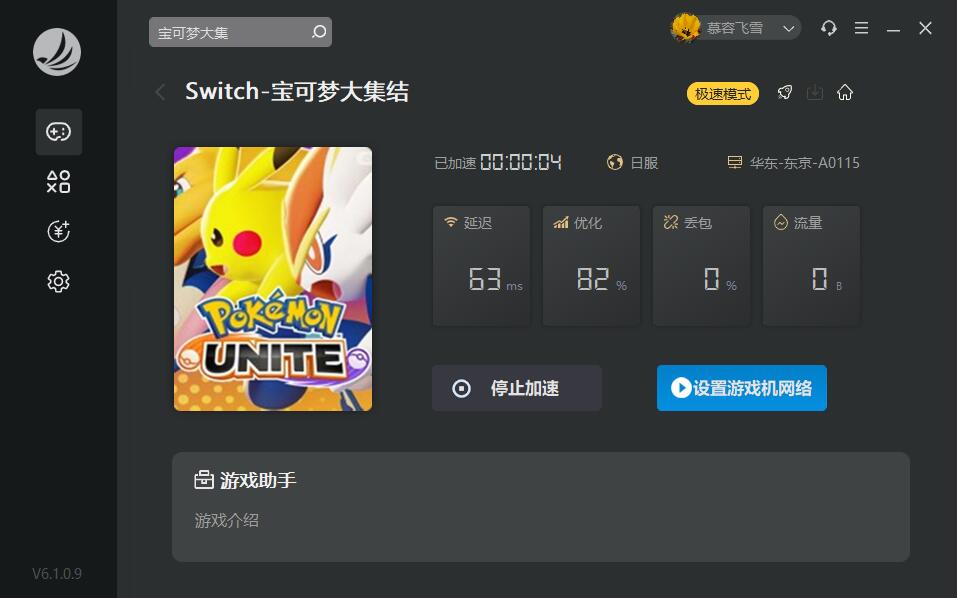
Task: Open the apps shapes sidebar icon
Action: tap(59, 182)
